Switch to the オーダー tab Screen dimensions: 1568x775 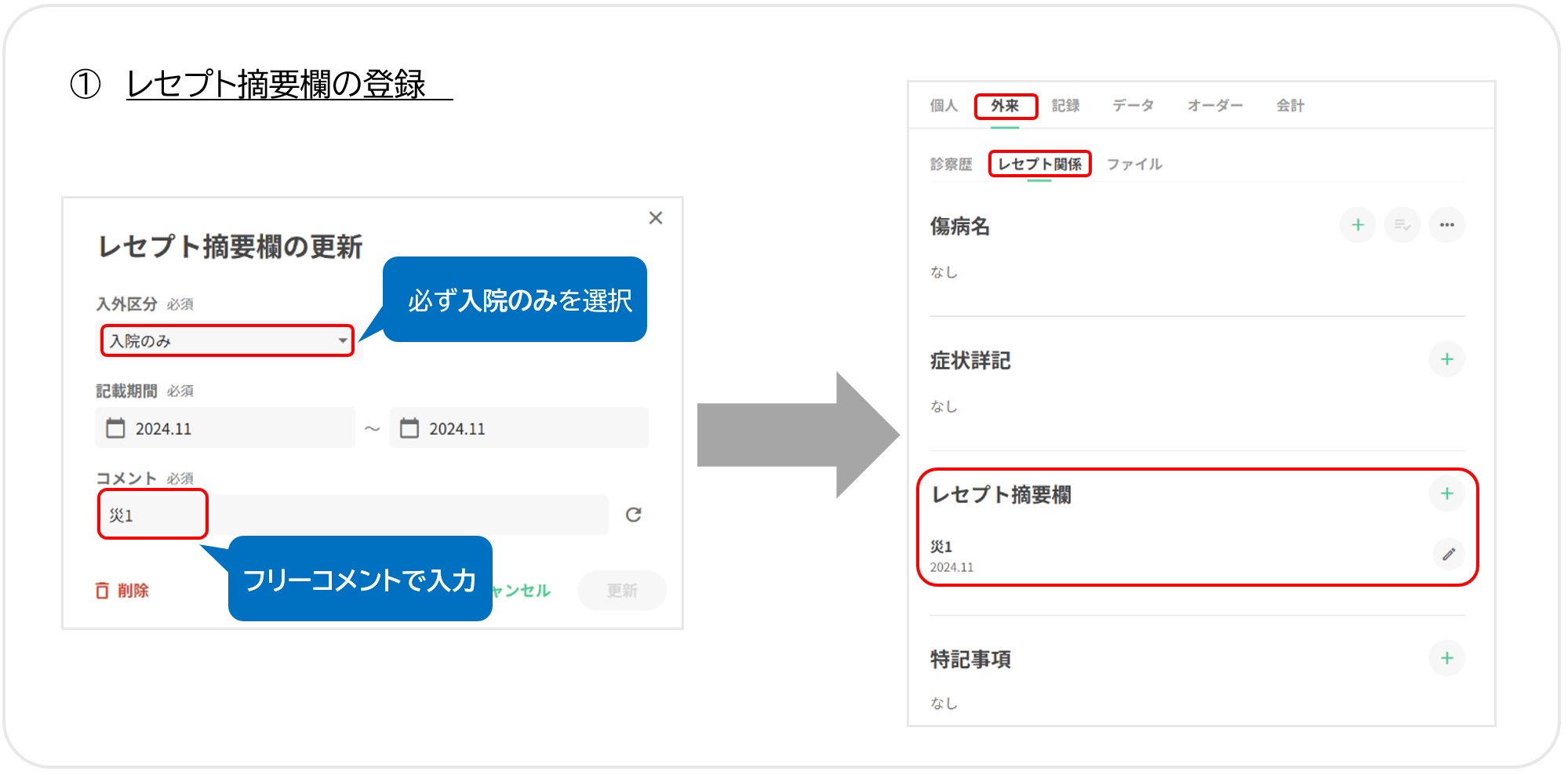pyautogui.click(x=1215, y=105)
